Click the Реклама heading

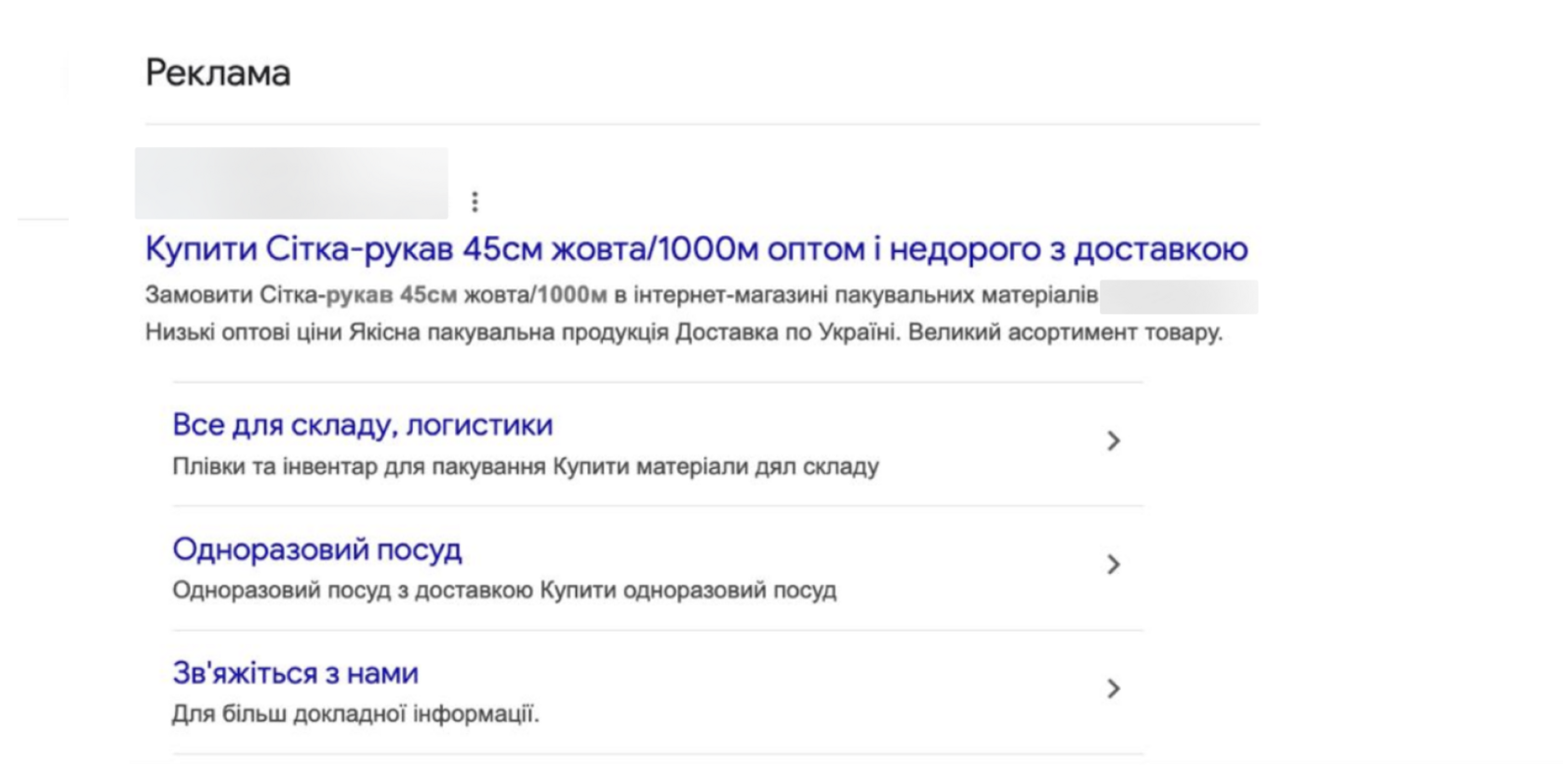point(218,73)
